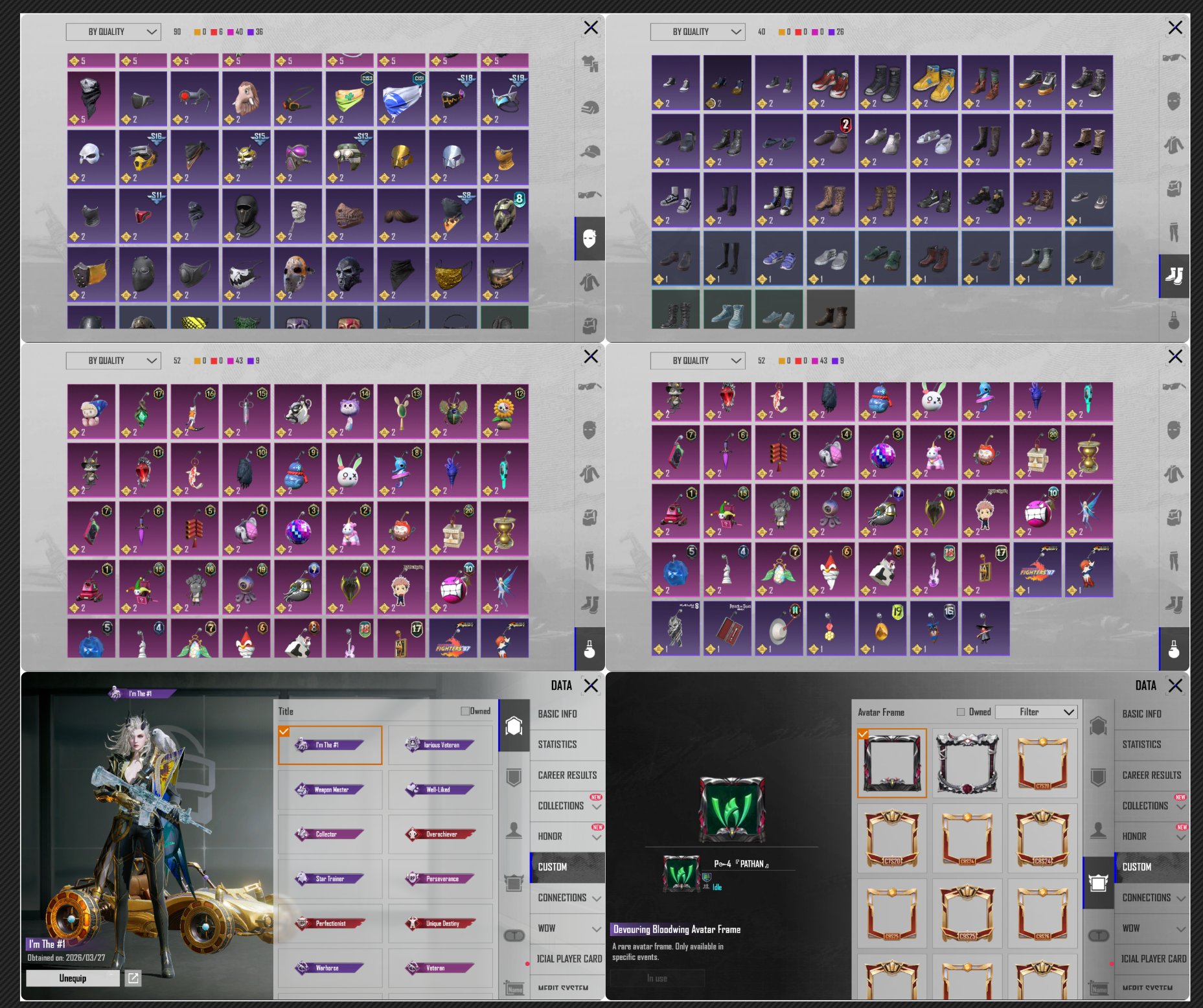Open STATISTICS tab in Avatar Frame panel
Screen dimensions: 1203x1008
(1152, 744)
